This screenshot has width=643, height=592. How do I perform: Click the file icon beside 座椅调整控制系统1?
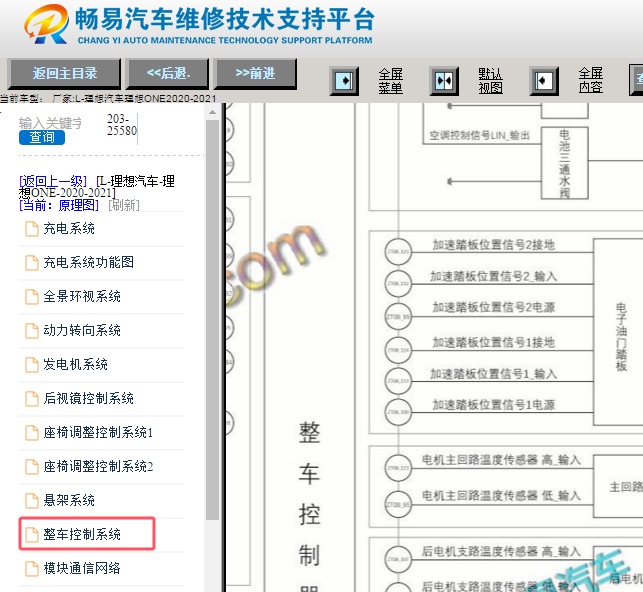(32, 433)
